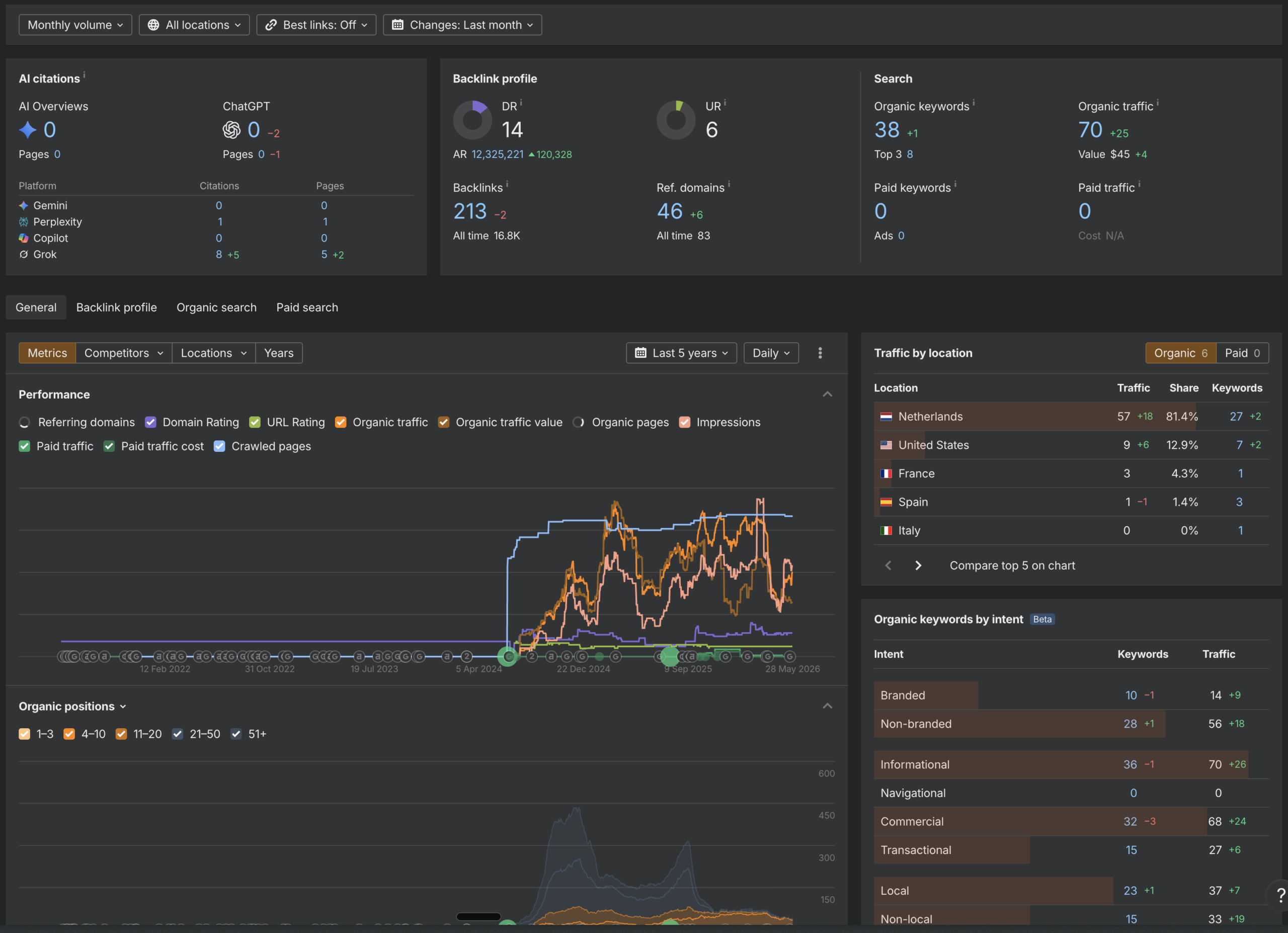This screenshot has height=933, width=1288.
Task: Click the AI Overviews star icon
Action: click(x=27, y=130)
